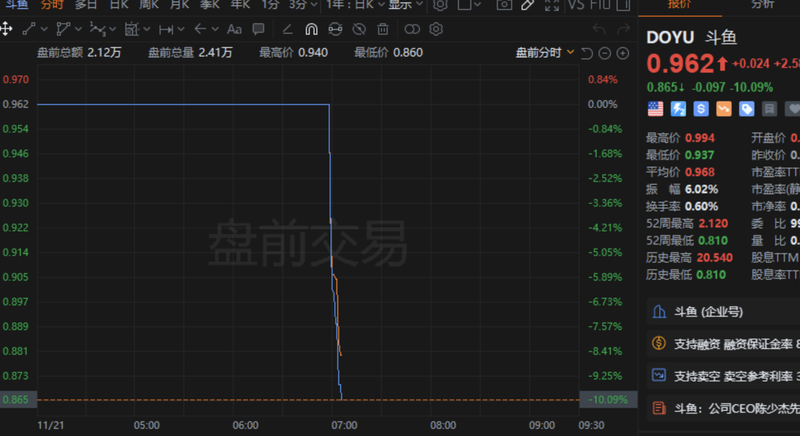Click the 07:00 time axis label
The image size is (800, 436).
coord(344,425)
